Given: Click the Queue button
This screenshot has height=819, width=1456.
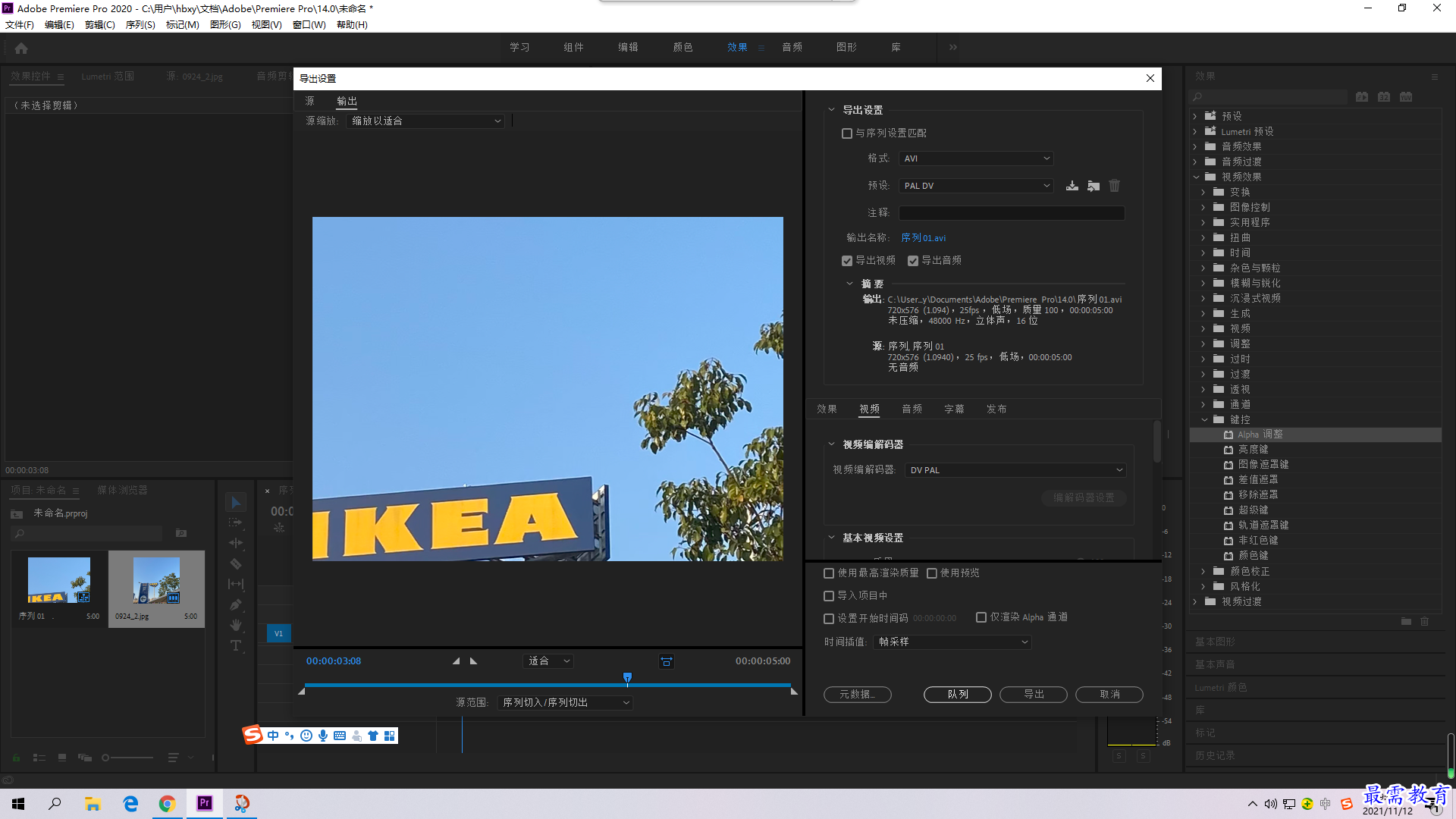Looking at the screenshot, I should (957, 695).
